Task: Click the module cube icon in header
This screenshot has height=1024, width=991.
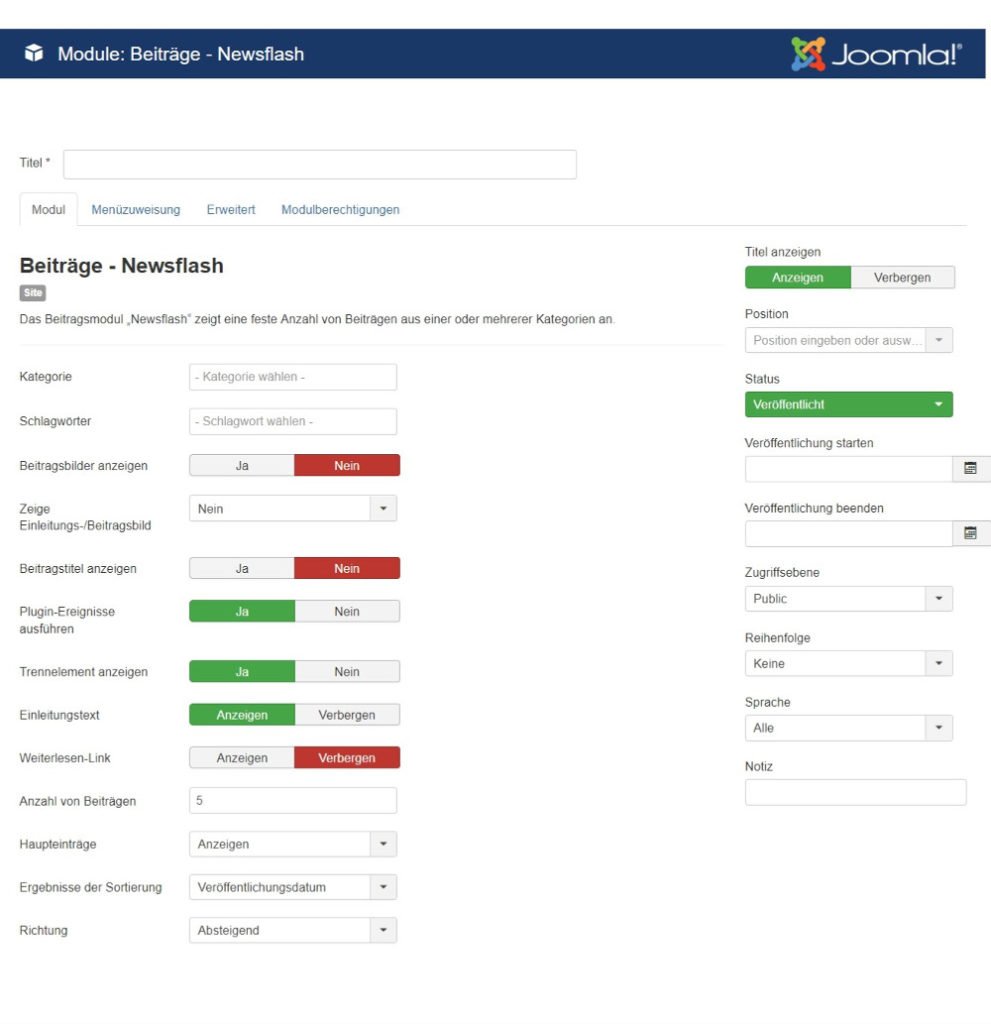Action: click(x=33, y=54)
